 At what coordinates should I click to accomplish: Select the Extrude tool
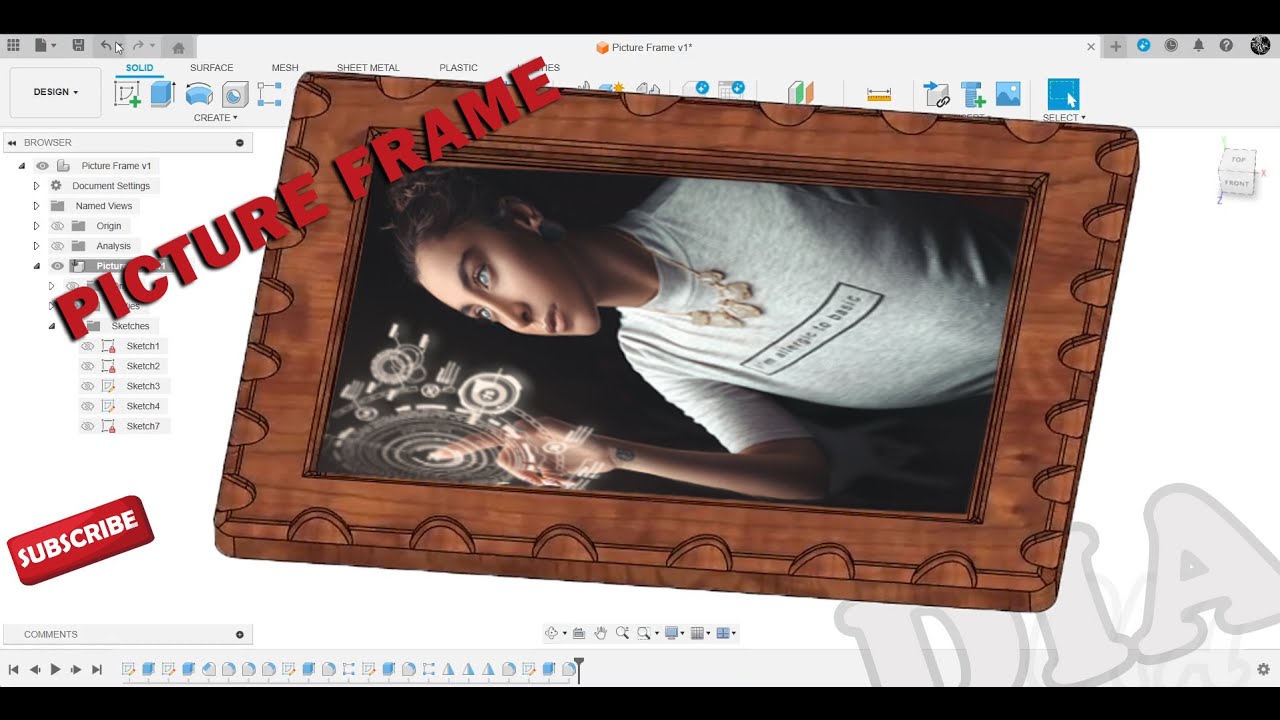click(162, 94)
